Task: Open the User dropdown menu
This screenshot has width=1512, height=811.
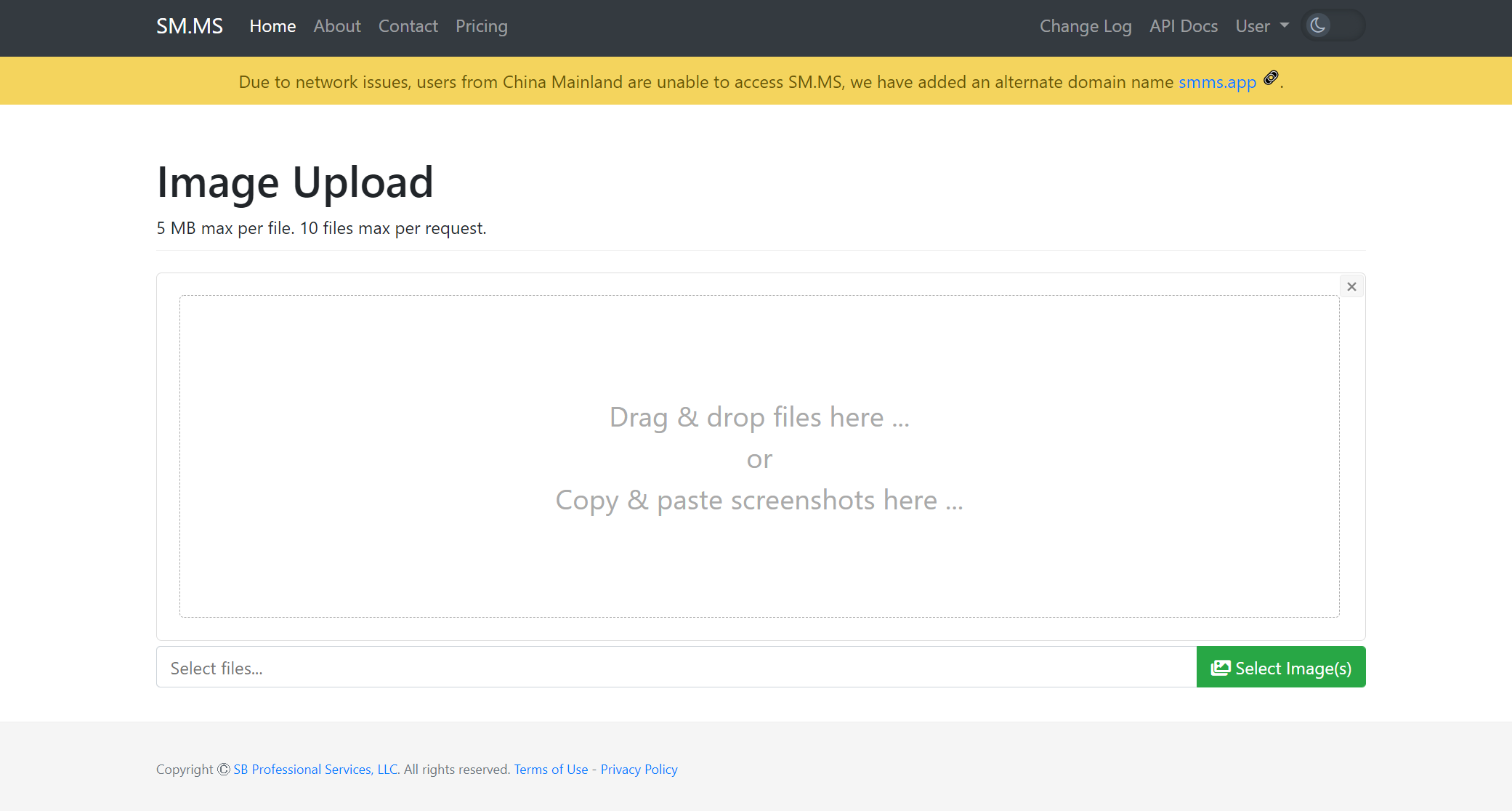Action: (x=1263, y=26)
